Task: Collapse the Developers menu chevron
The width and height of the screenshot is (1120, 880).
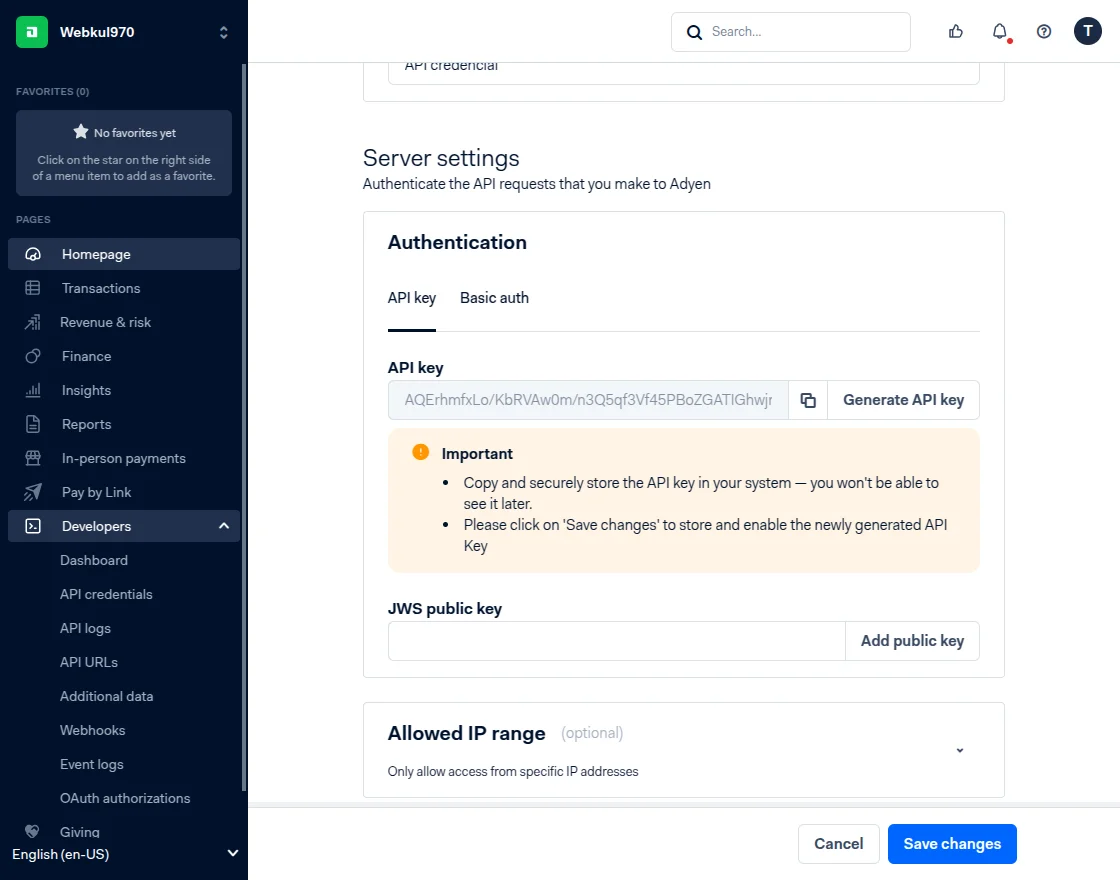Action: point(224,526)
